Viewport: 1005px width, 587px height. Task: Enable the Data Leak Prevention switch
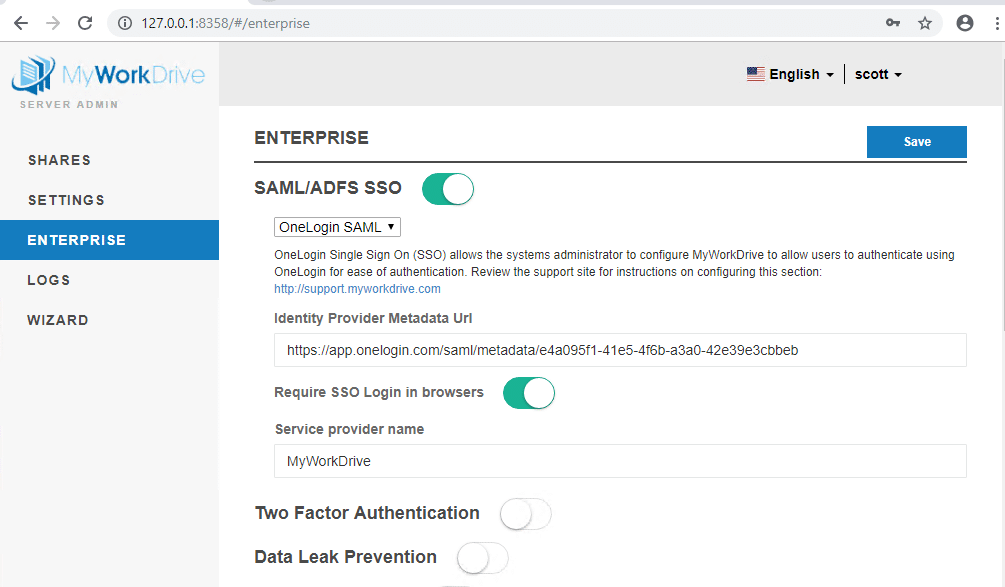pos(482,558)
